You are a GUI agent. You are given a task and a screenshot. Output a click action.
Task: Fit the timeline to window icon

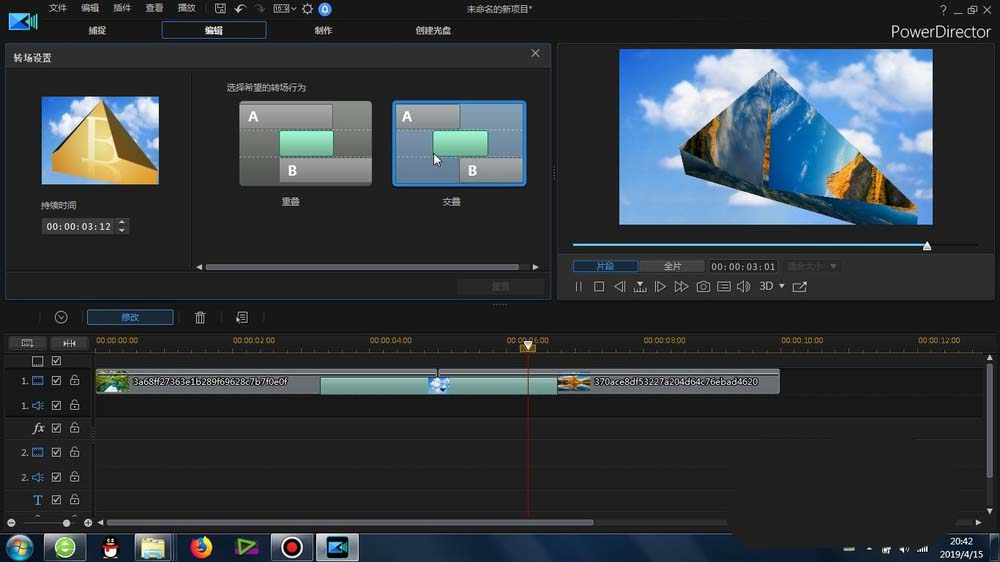(x=70, y=343)
